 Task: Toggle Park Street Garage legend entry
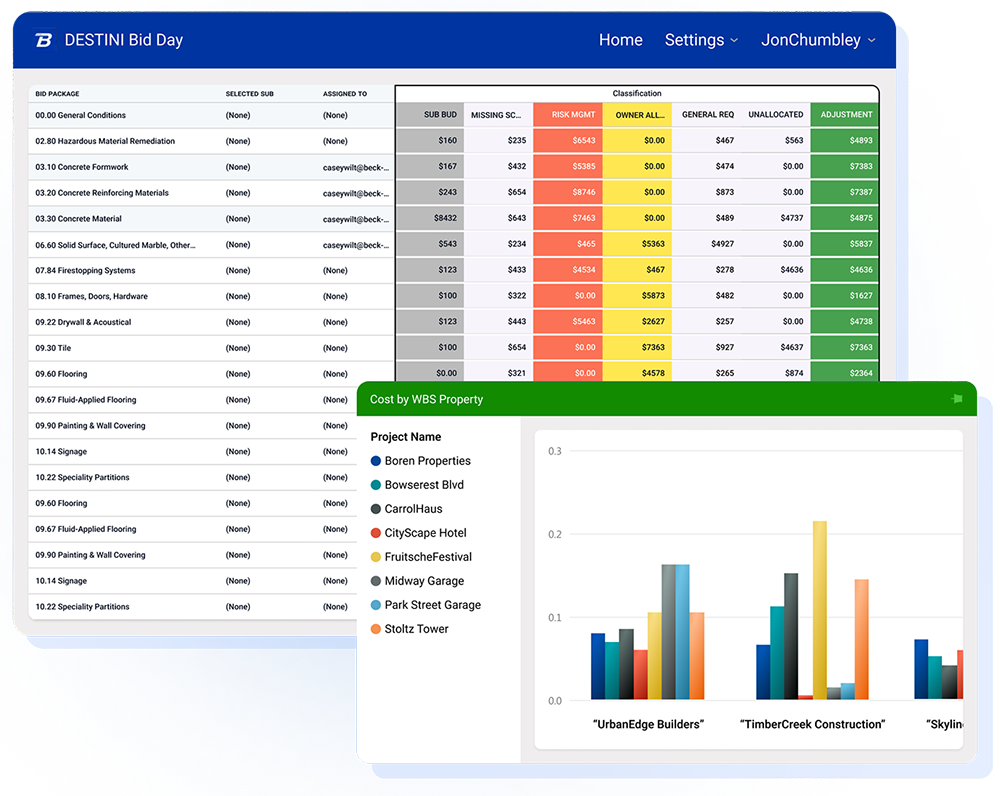[x=425, y=605]
